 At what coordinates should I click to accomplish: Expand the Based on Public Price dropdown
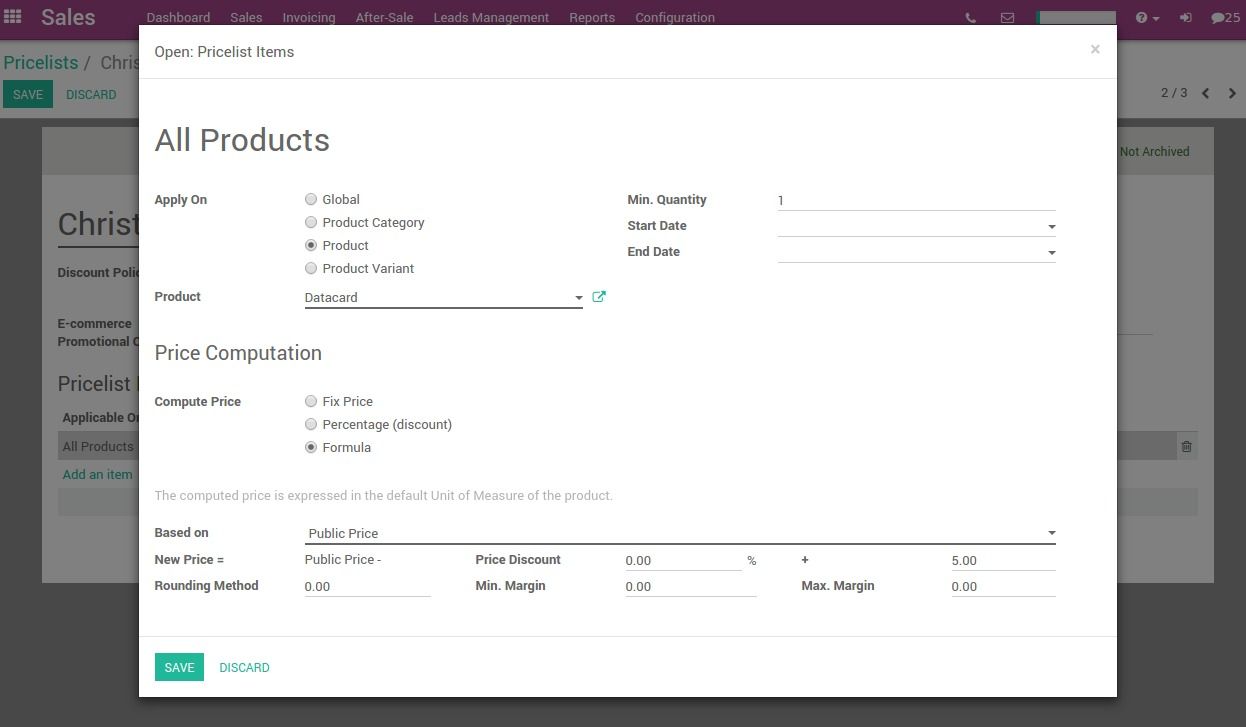tap(1051, 534)
